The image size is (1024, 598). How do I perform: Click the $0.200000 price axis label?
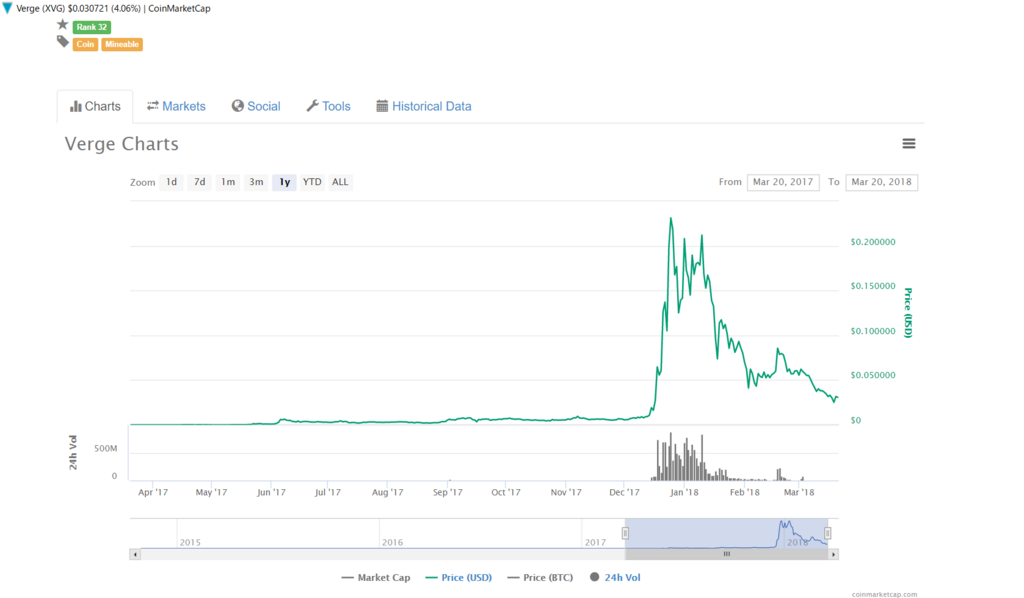coord(873,242)
